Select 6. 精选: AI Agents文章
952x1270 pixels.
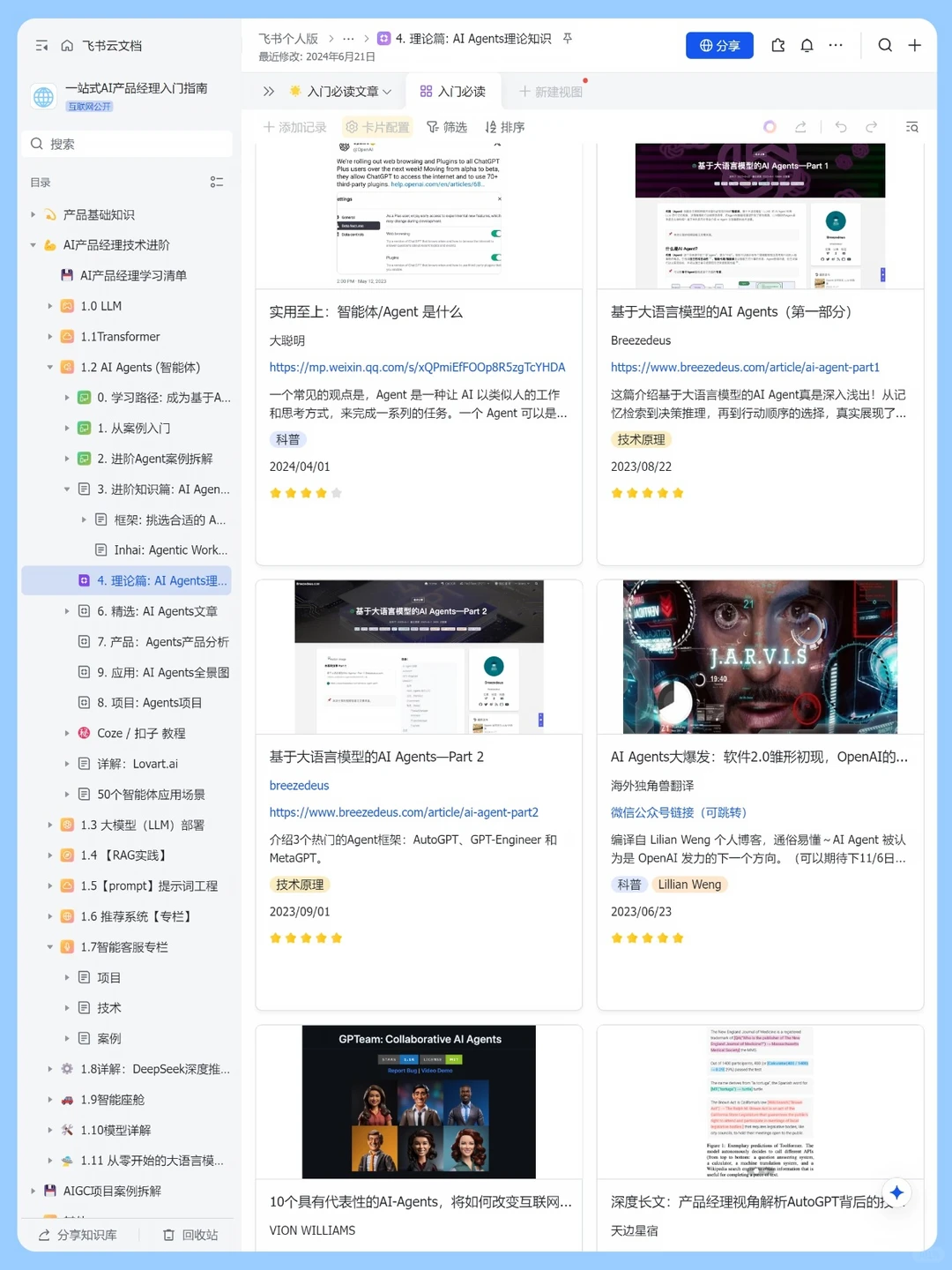tap(157, 611)
